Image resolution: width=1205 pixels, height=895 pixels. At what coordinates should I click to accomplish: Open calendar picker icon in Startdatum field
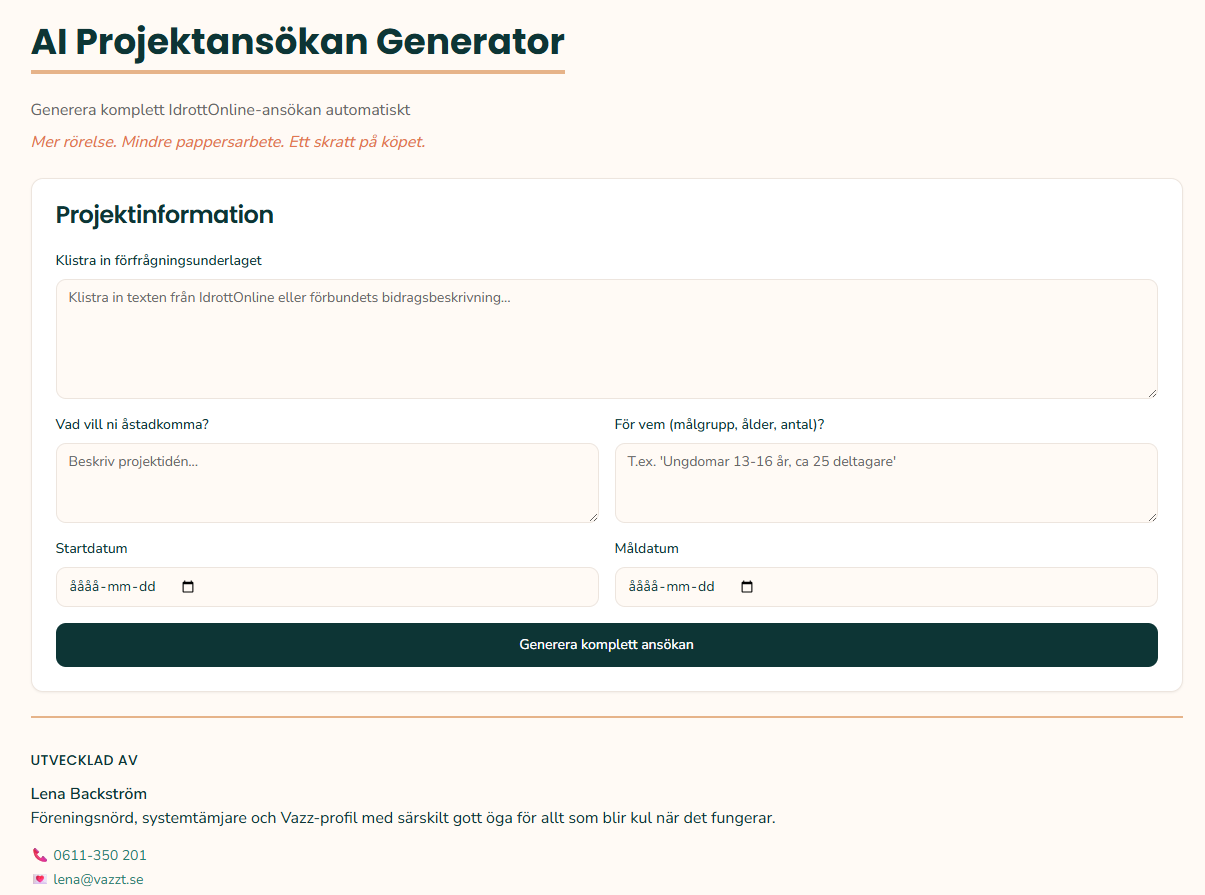click(188, 587)
